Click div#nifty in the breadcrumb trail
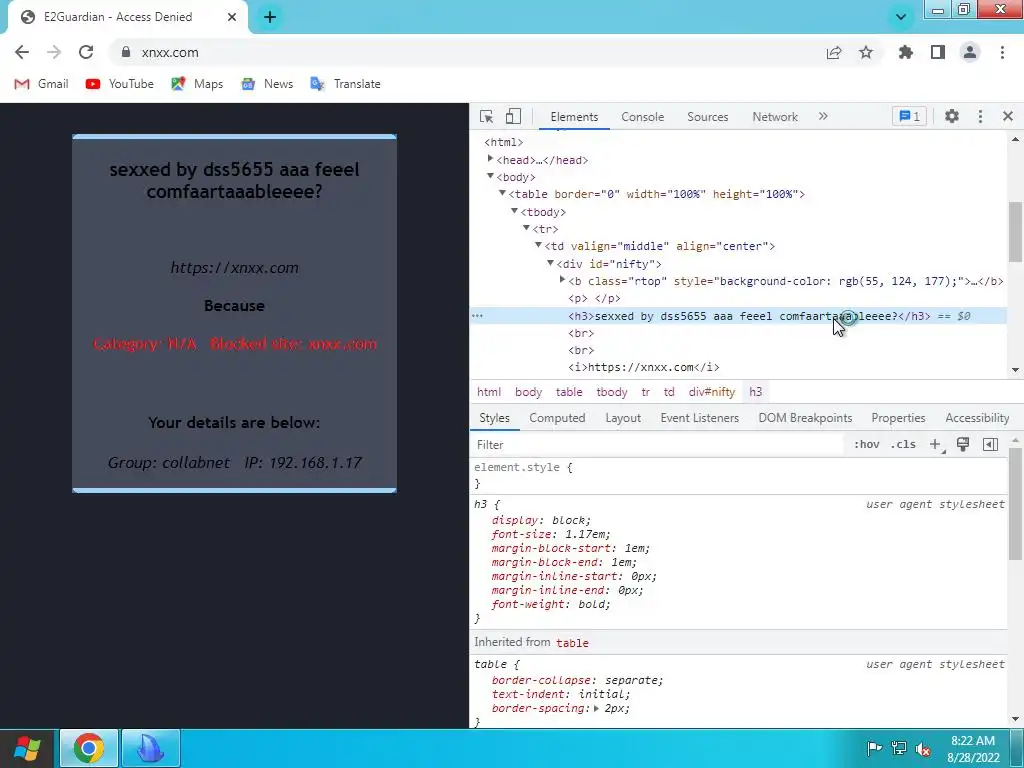The height and width of the screenshot is (768, 1024). (712, 392)
